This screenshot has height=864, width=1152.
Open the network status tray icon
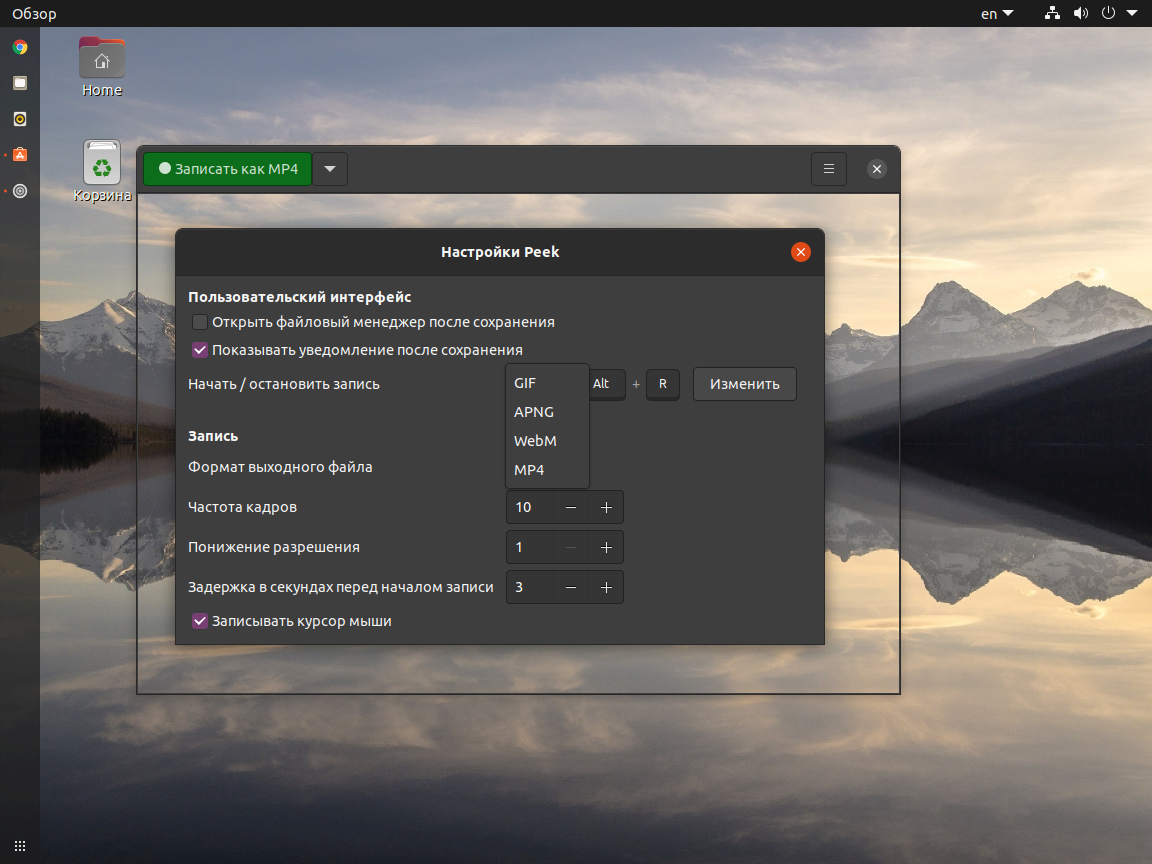pos(1052,14)
